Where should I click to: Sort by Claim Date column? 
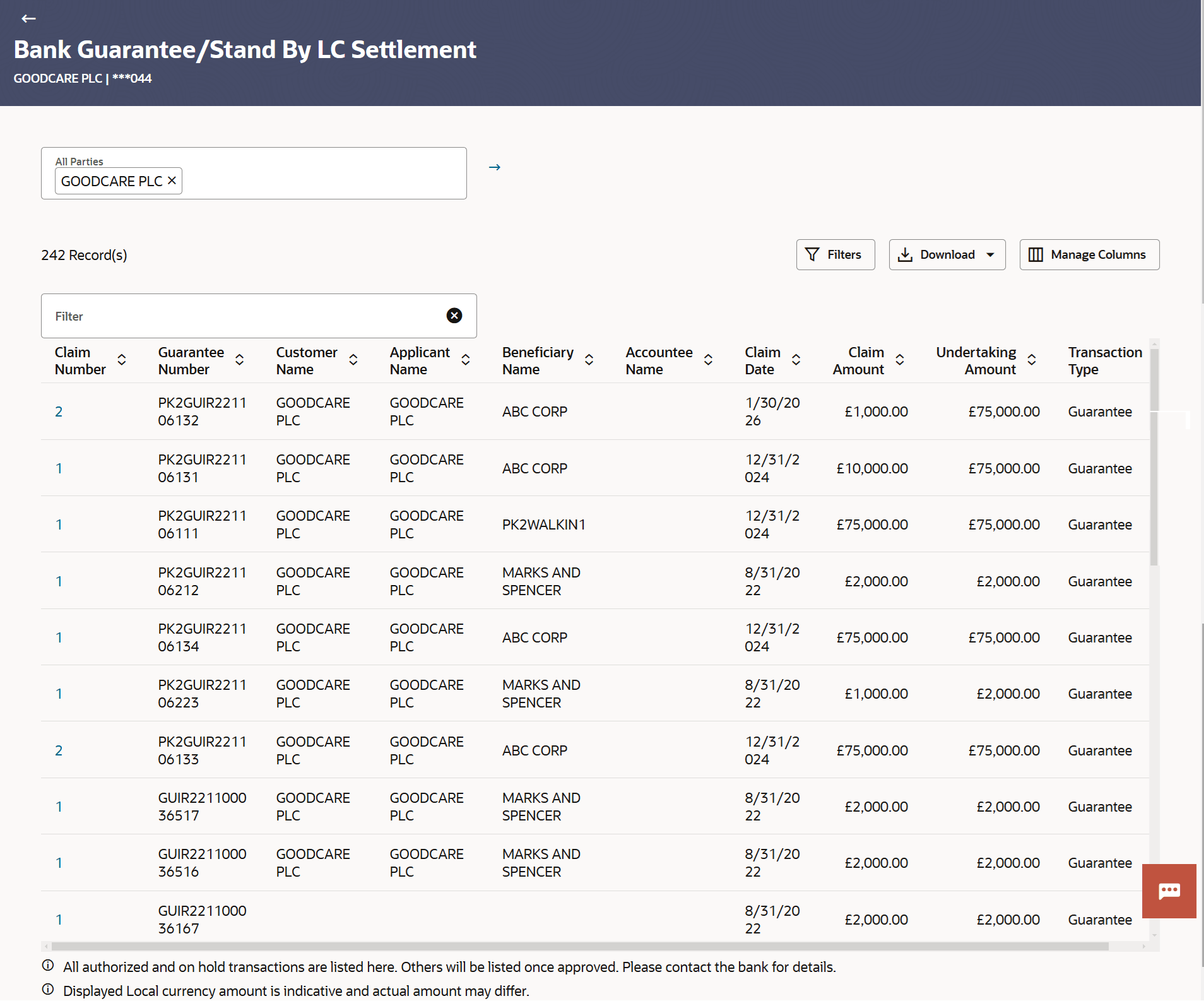[796, 360]
